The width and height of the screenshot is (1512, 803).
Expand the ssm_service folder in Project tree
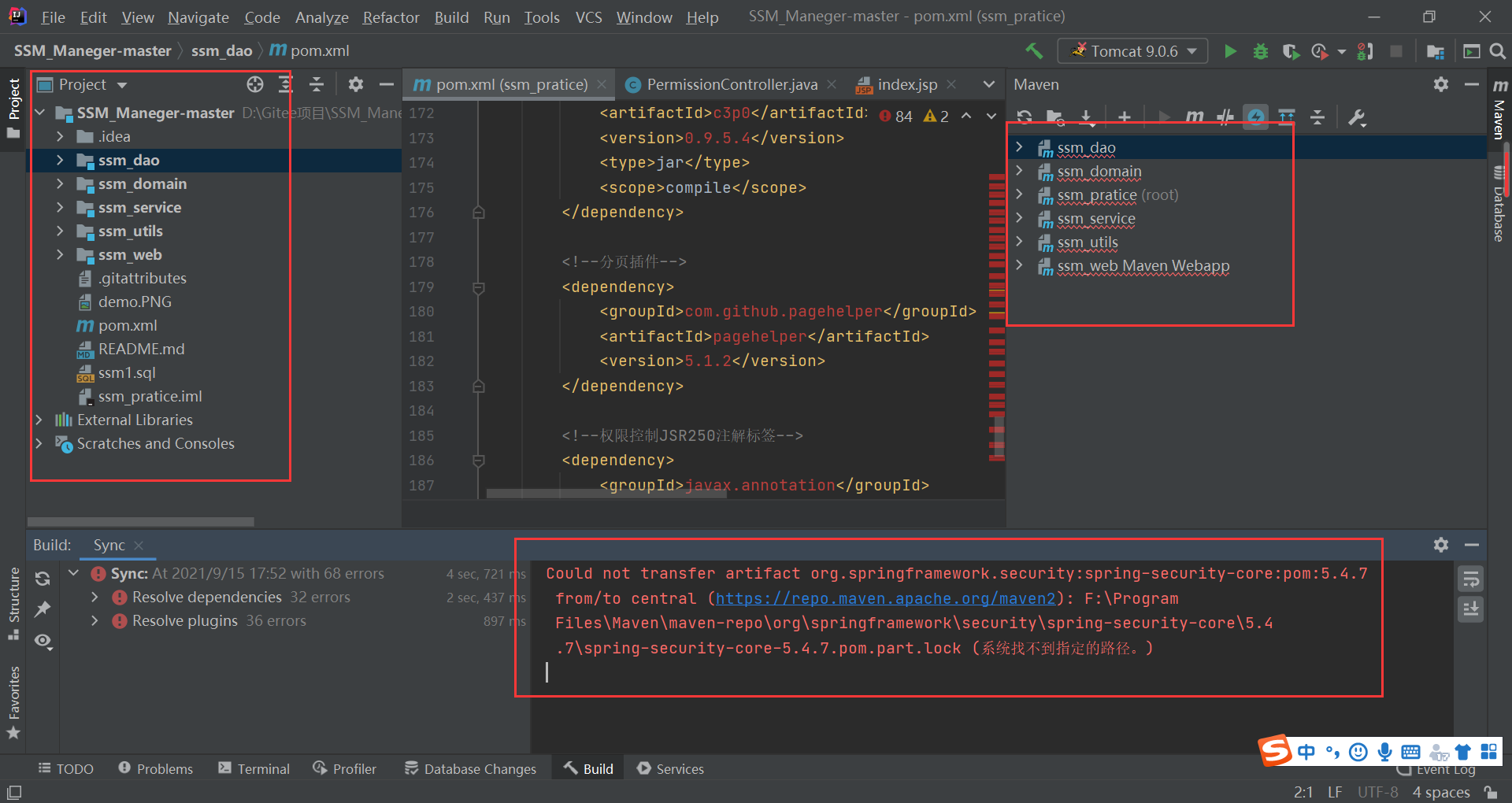pyautogui.click(x=60, y=207)
